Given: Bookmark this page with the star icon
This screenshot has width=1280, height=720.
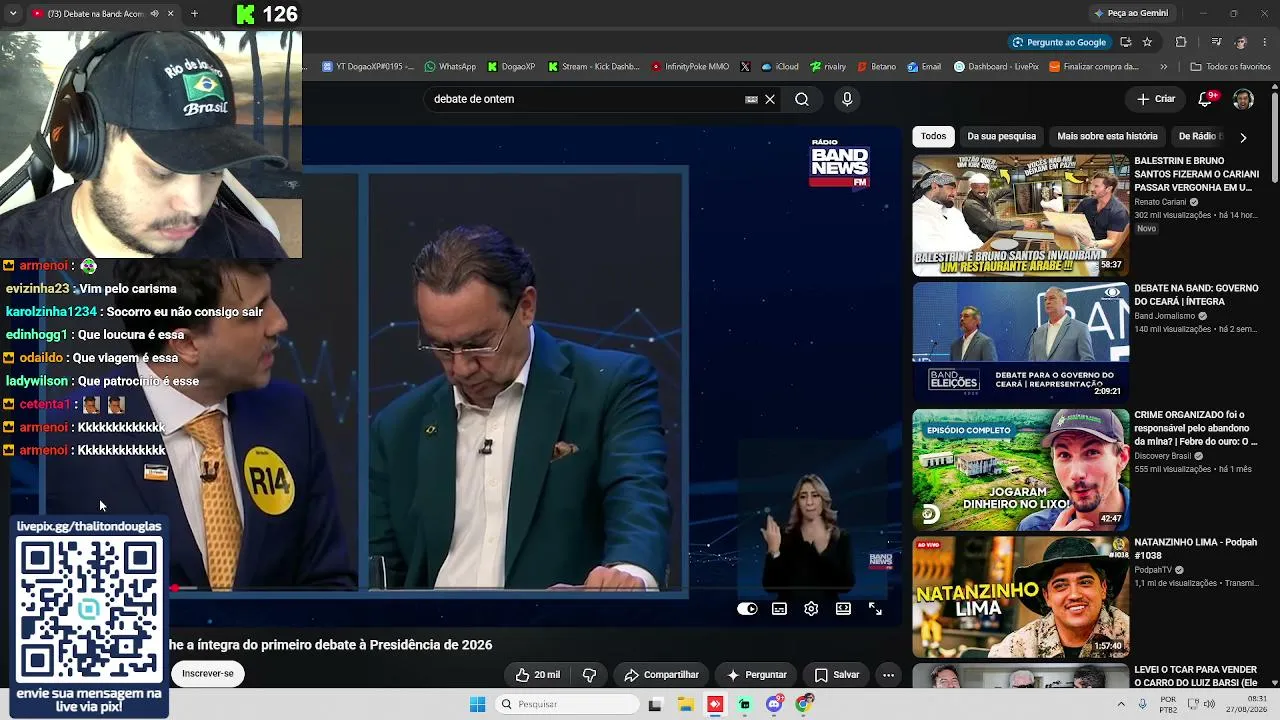Looking at the screenshot, I should click(1147, 42).
